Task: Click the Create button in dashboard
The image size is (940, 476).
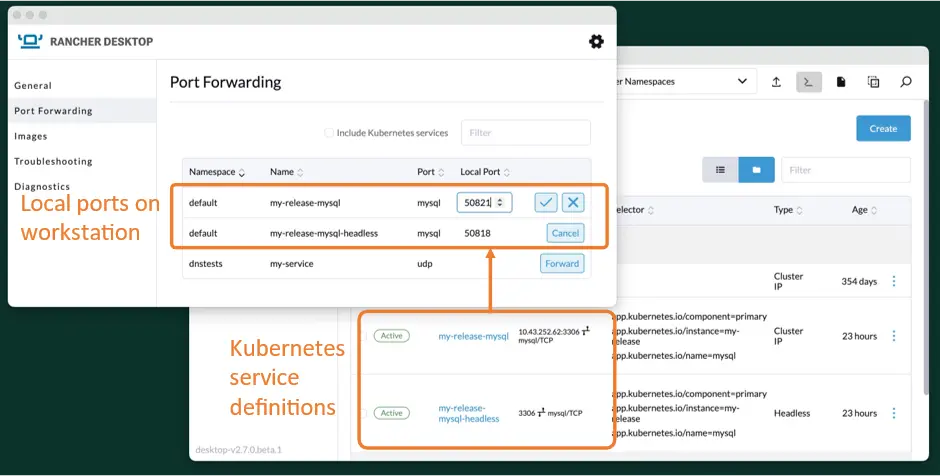Action: (x=883, y=128)
